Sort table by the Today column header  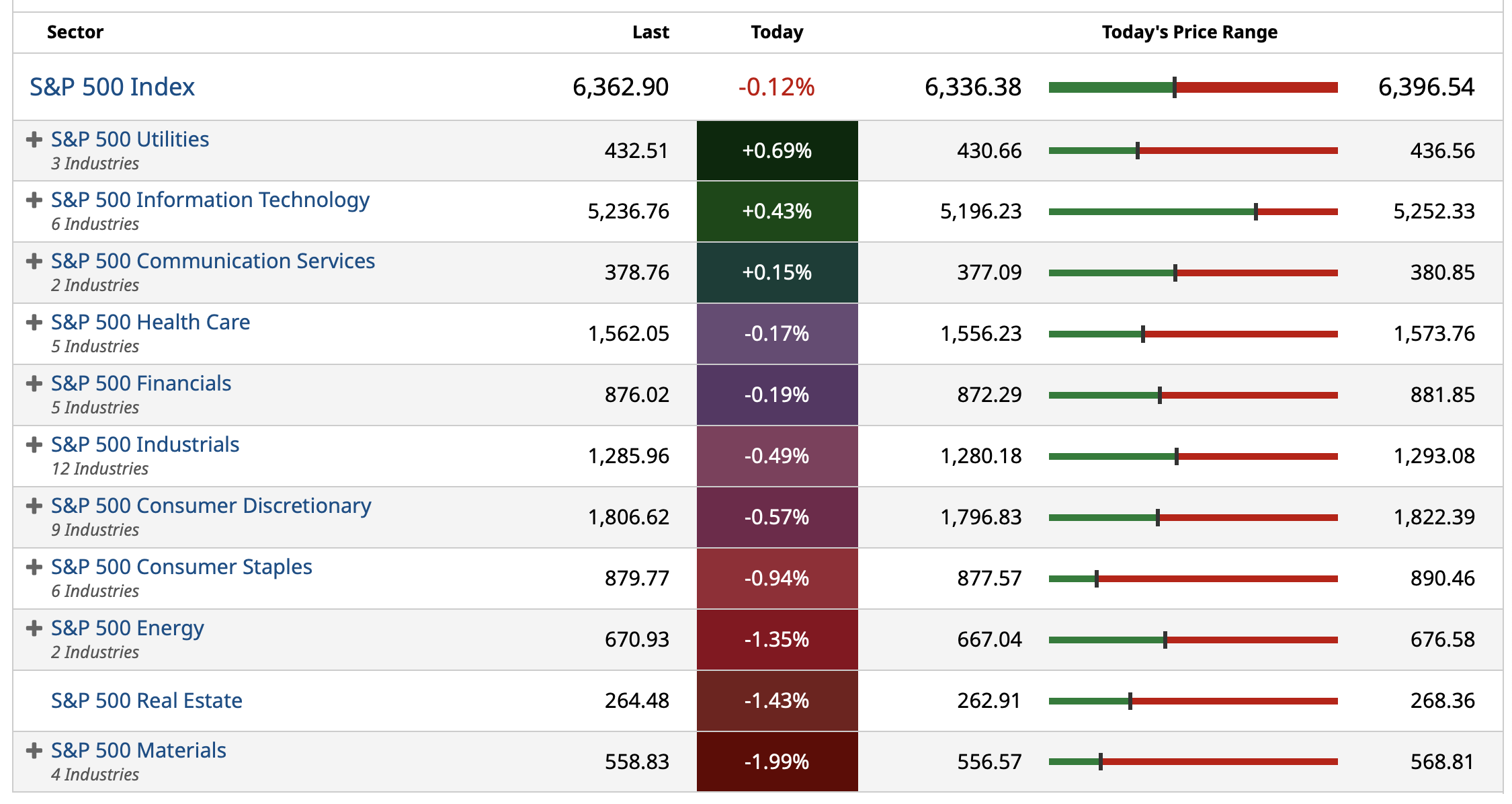[777, 32]
